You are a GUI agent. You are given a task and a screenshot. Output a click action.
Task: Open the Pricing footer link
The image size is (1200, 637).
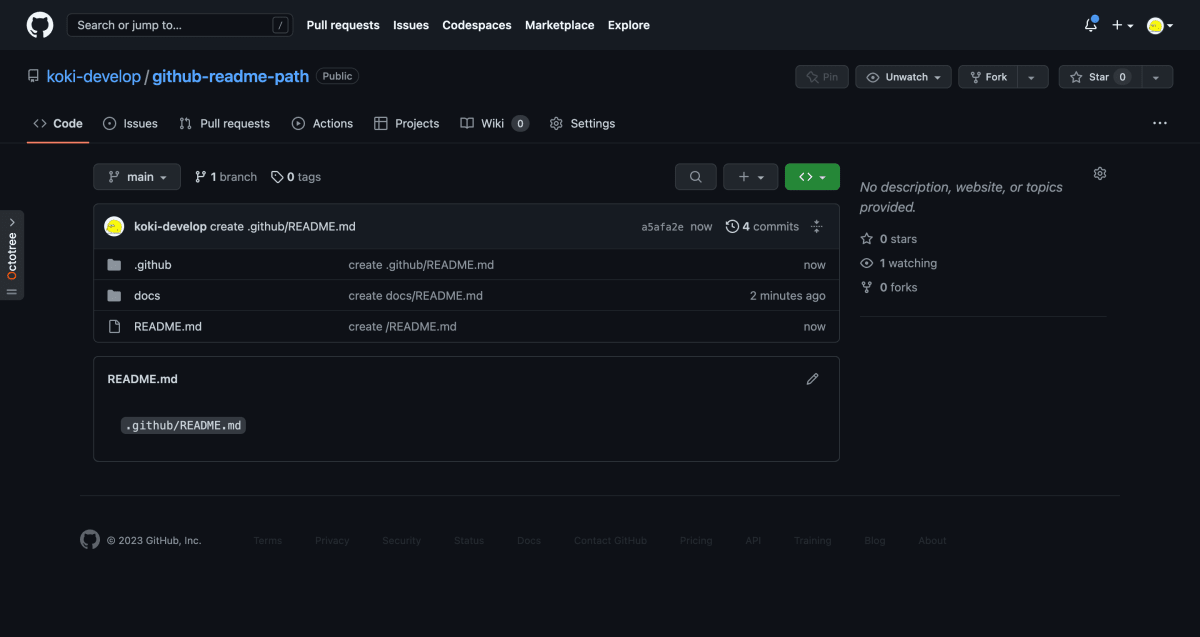click(x=696, y=540)
